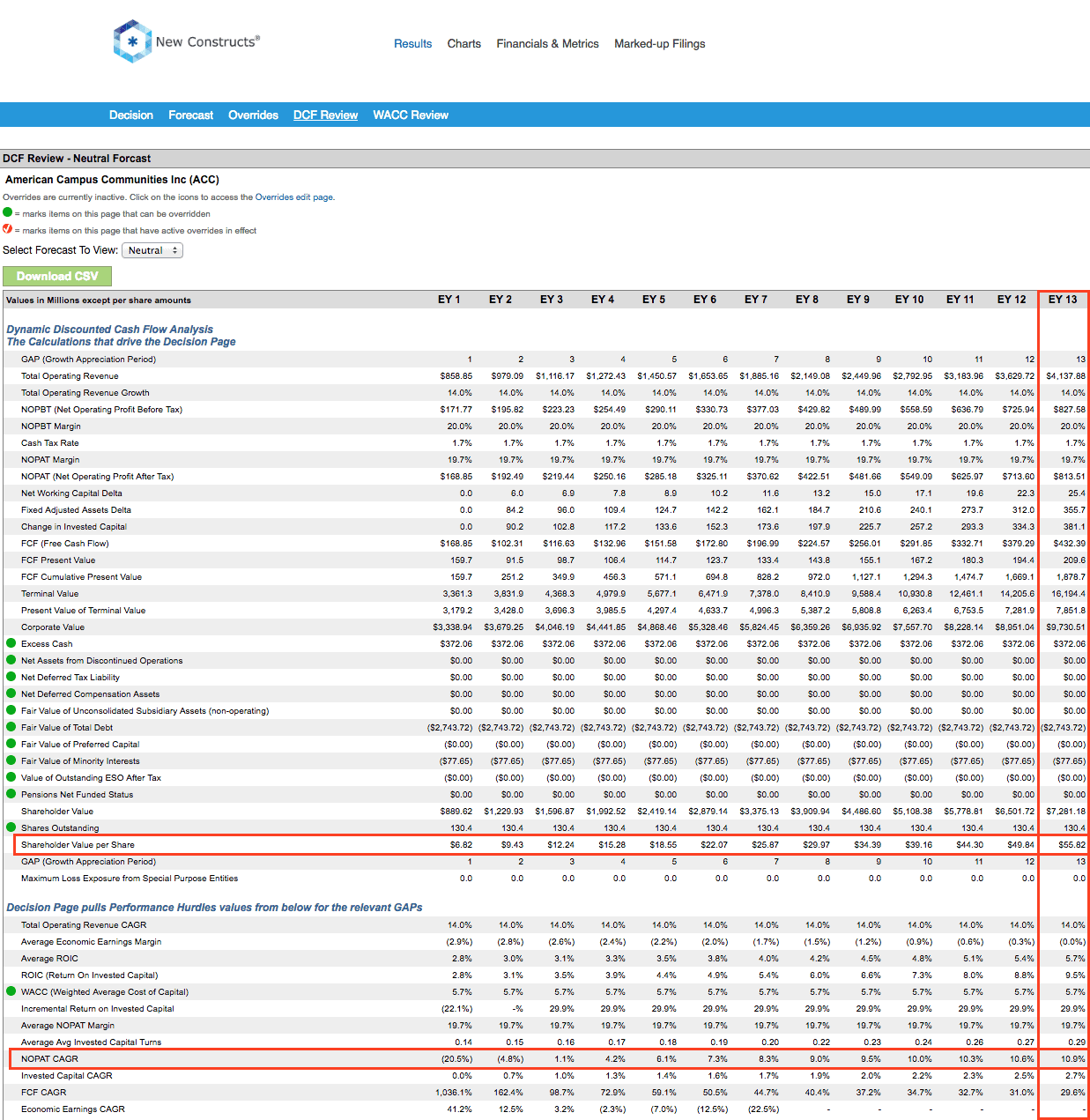Viewport: 1090px width, 1120px height.
Task: Click override dot for Unconsolidated Subsidiary Assets row
Action: coord(11,710)
